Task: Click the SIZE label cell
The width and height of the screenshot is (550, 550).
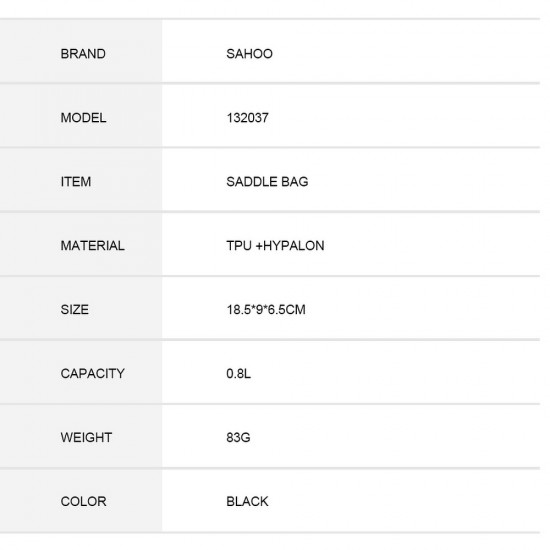Action: coord(81,308)
